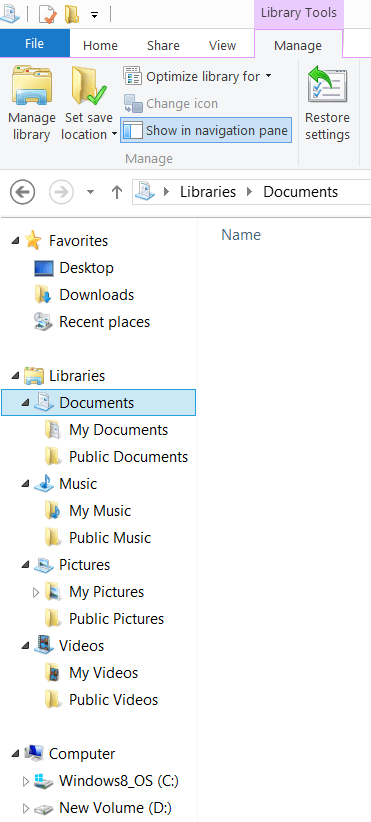Select New Volume (D:) drive

click(x=115, y=808)
